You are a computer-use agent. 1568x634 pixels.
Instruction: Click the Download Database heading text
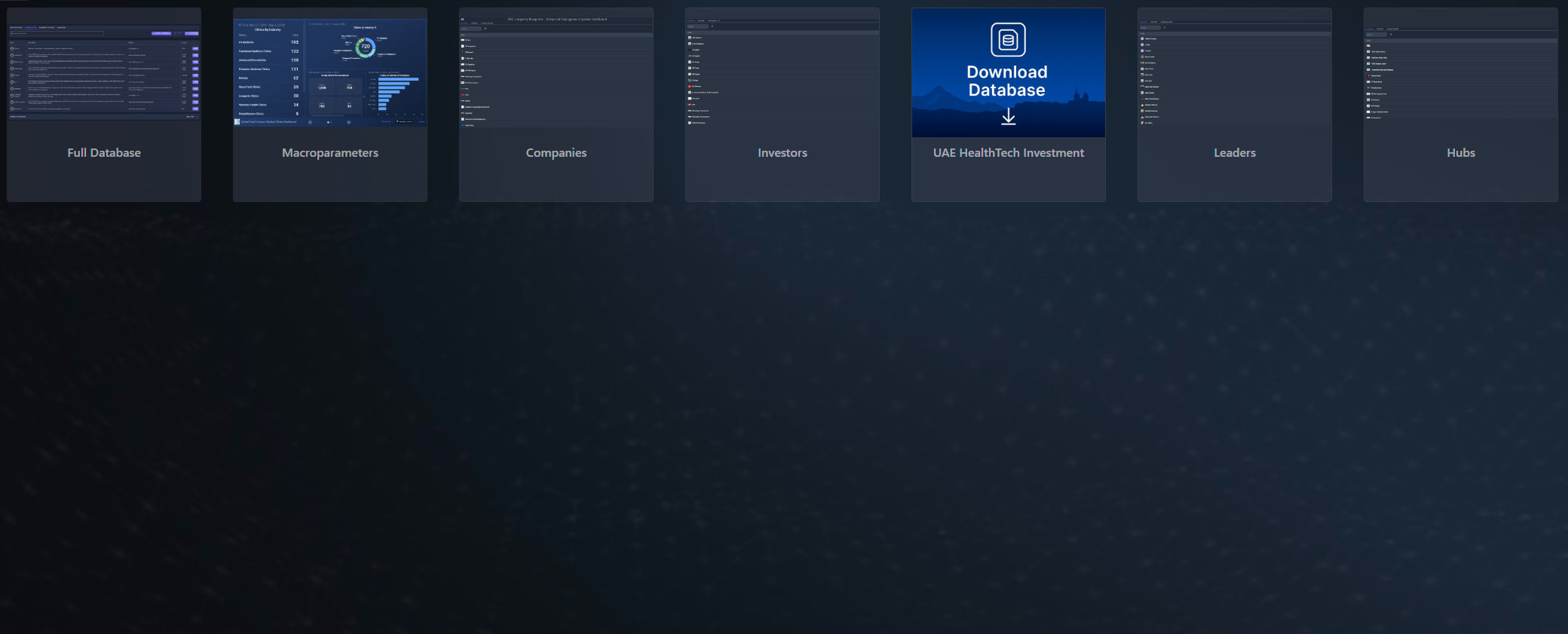pyautogui.click(x=1007, y=81)
